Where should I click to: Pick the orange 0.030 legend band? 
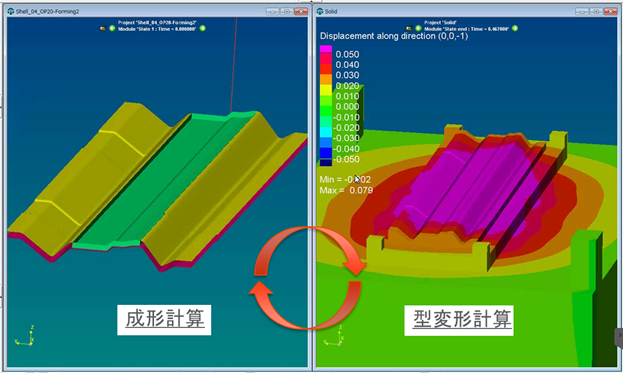pyautogui.click(x=326, y=79)
